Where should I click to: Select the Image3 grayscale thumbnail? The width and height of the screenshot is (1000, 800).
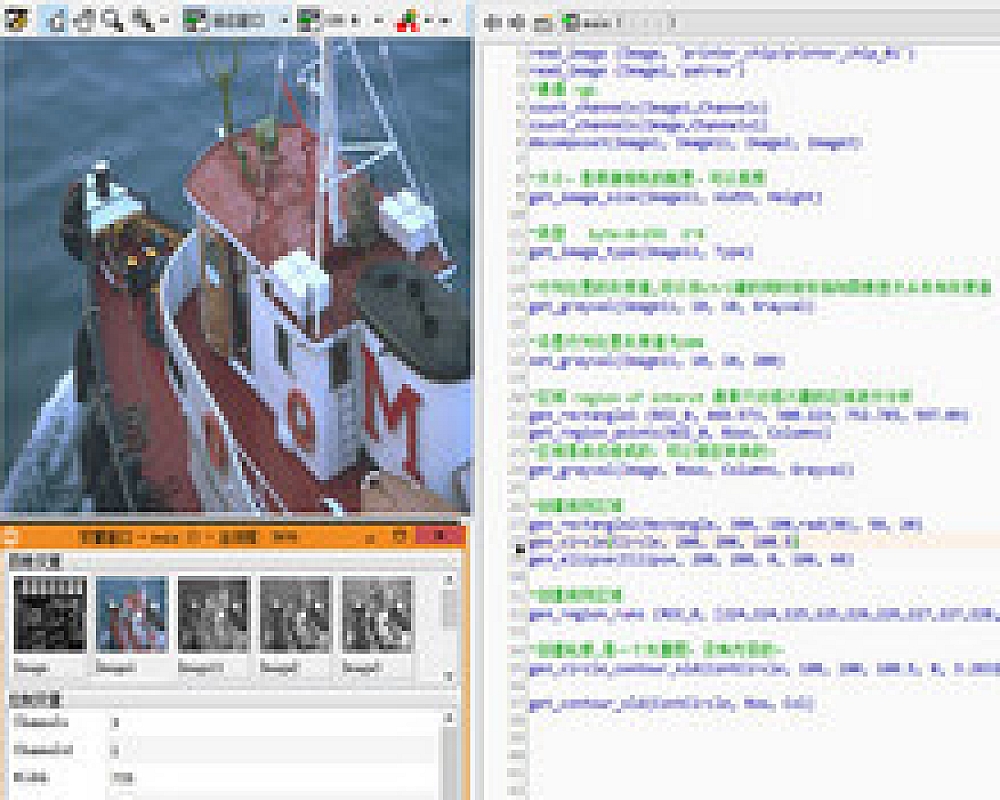coord(295,614)
